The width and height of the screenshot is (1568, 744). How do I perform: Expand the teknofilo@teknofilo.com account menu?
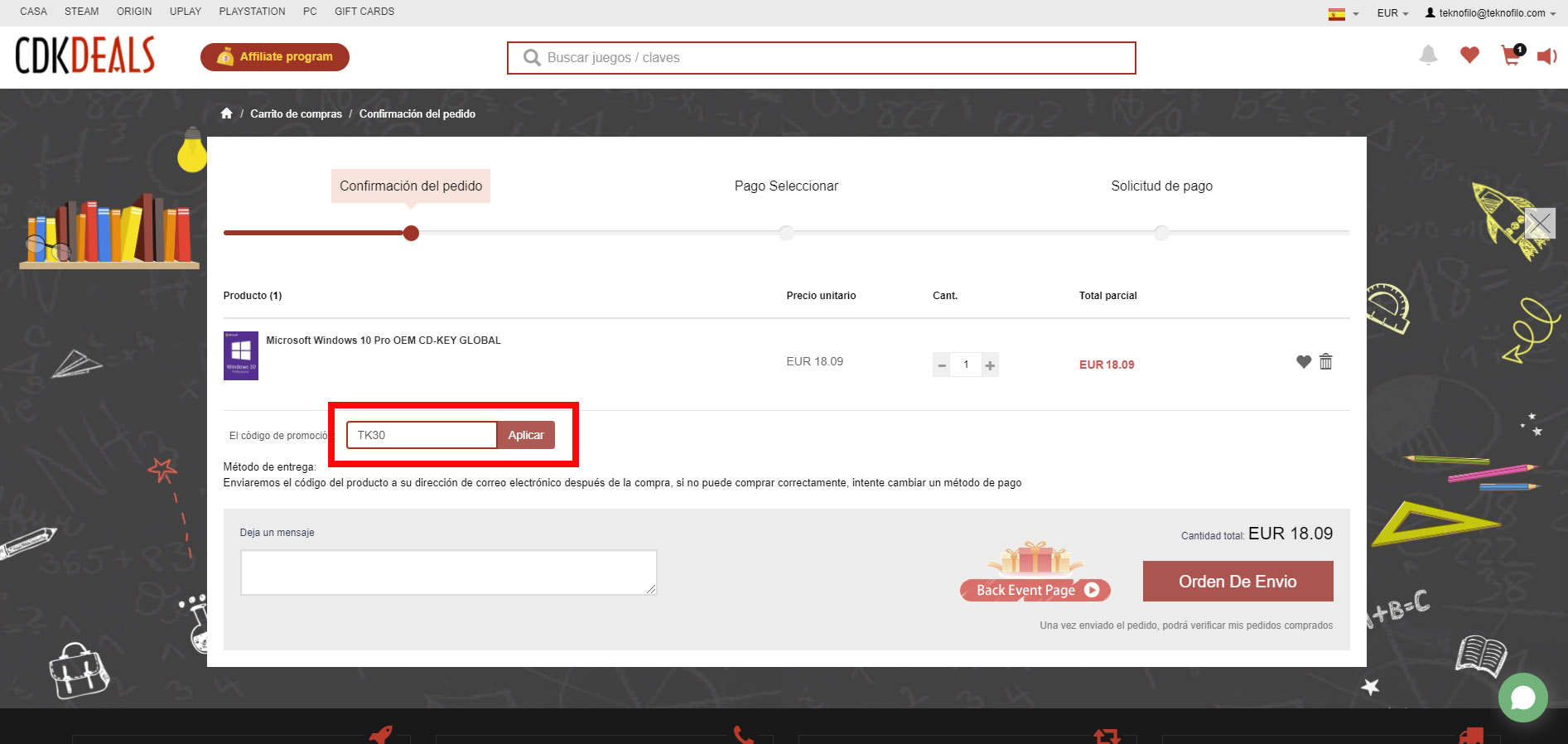click(1490, 13)
